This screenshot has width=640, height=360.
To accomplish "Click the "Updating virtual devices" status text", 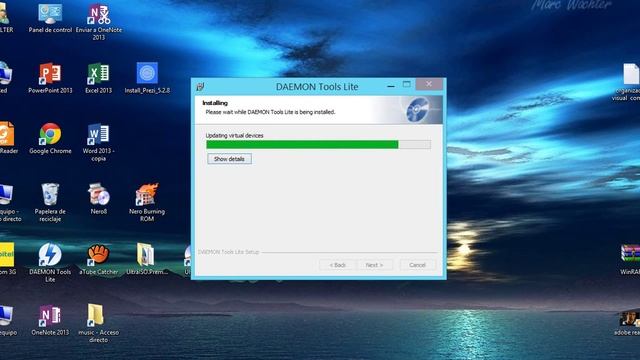I will pyautogui.click(x=235, y=136).
